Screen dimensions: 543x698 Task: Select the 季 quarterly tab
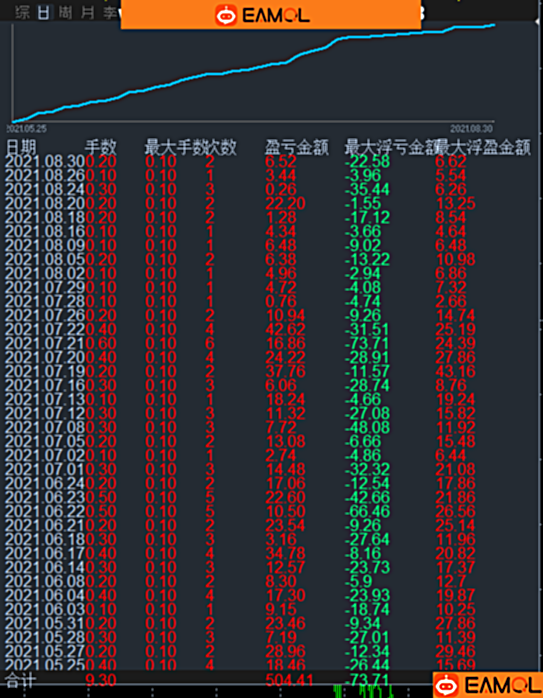109,12
